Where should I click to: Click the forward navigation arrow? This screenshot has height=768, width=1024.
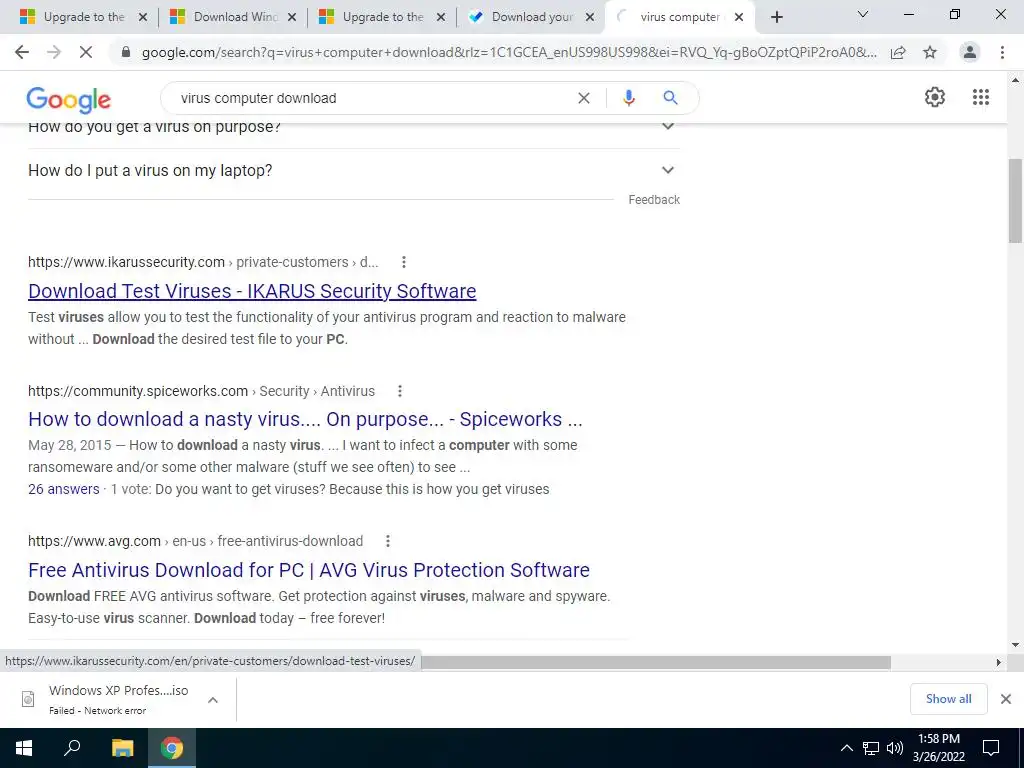click(54, 52)
